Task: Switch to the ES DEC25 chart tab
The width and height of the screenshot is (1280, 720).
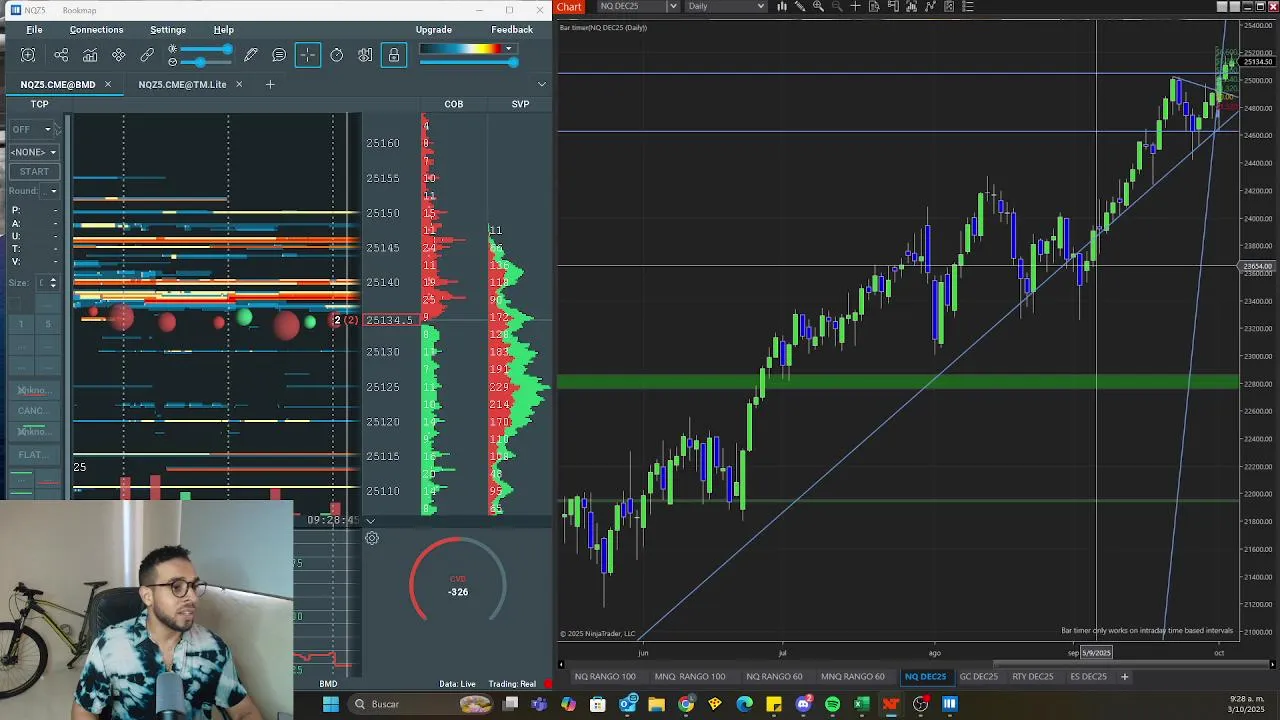Action: [1089, 677]
